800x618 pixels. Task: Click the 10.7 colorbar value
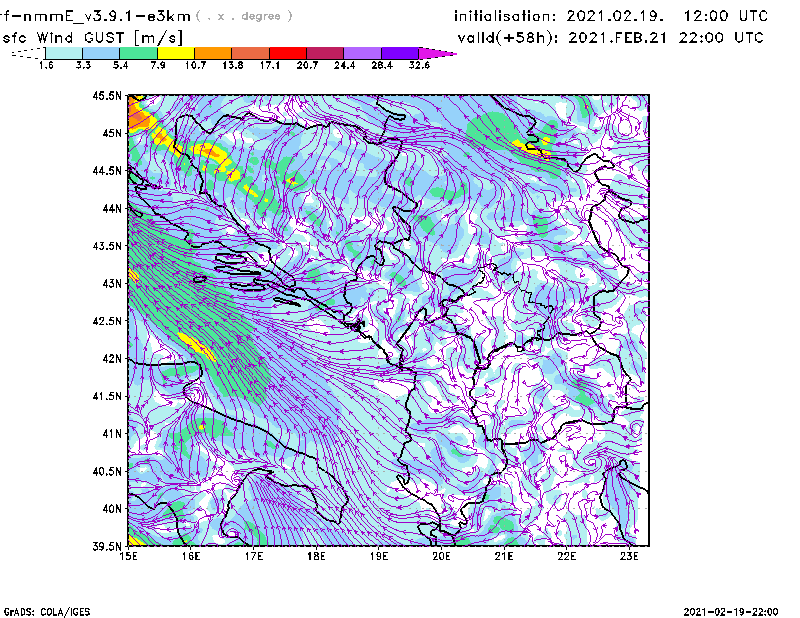pos(195,65)
